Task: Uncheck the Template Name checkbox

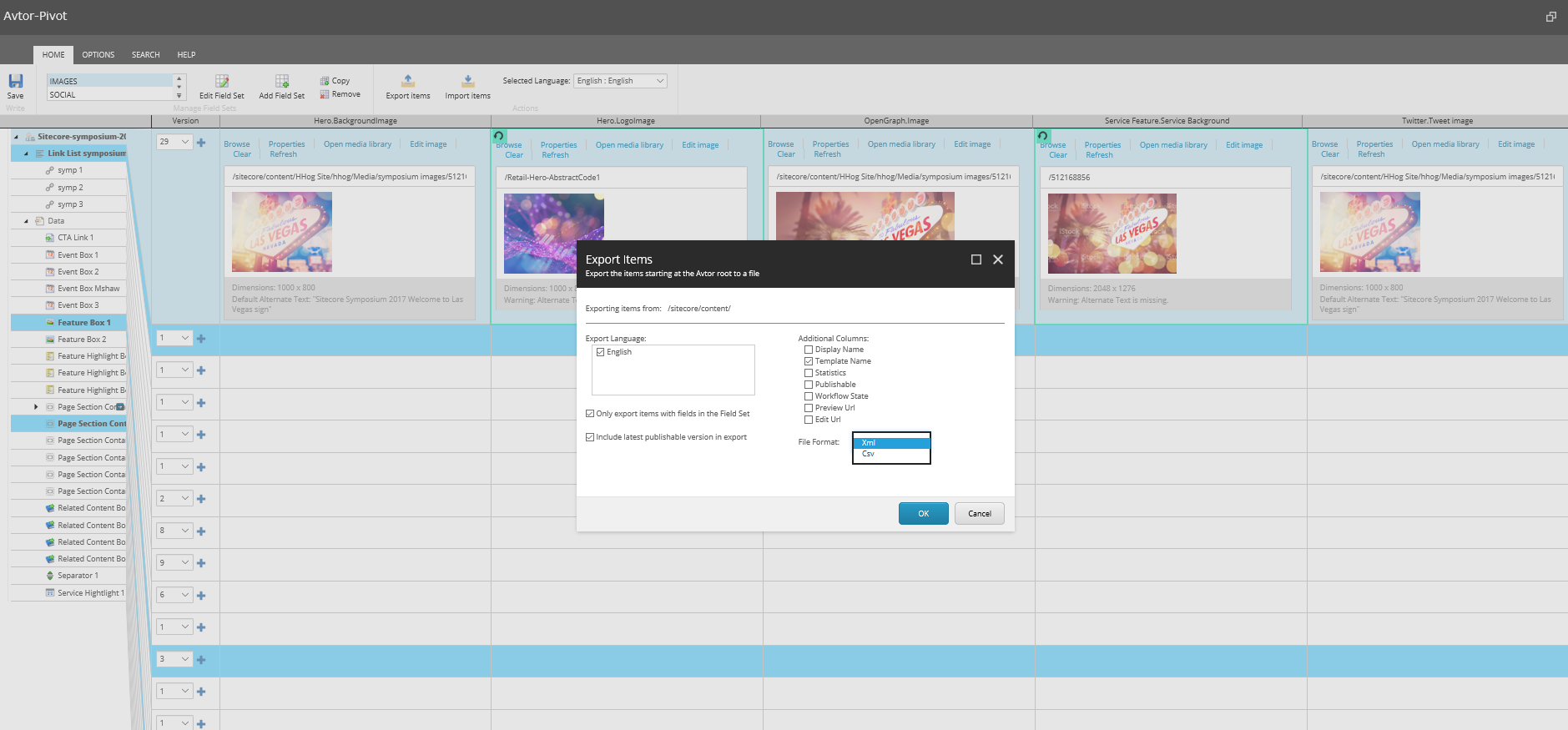Action: coord(809,361)
